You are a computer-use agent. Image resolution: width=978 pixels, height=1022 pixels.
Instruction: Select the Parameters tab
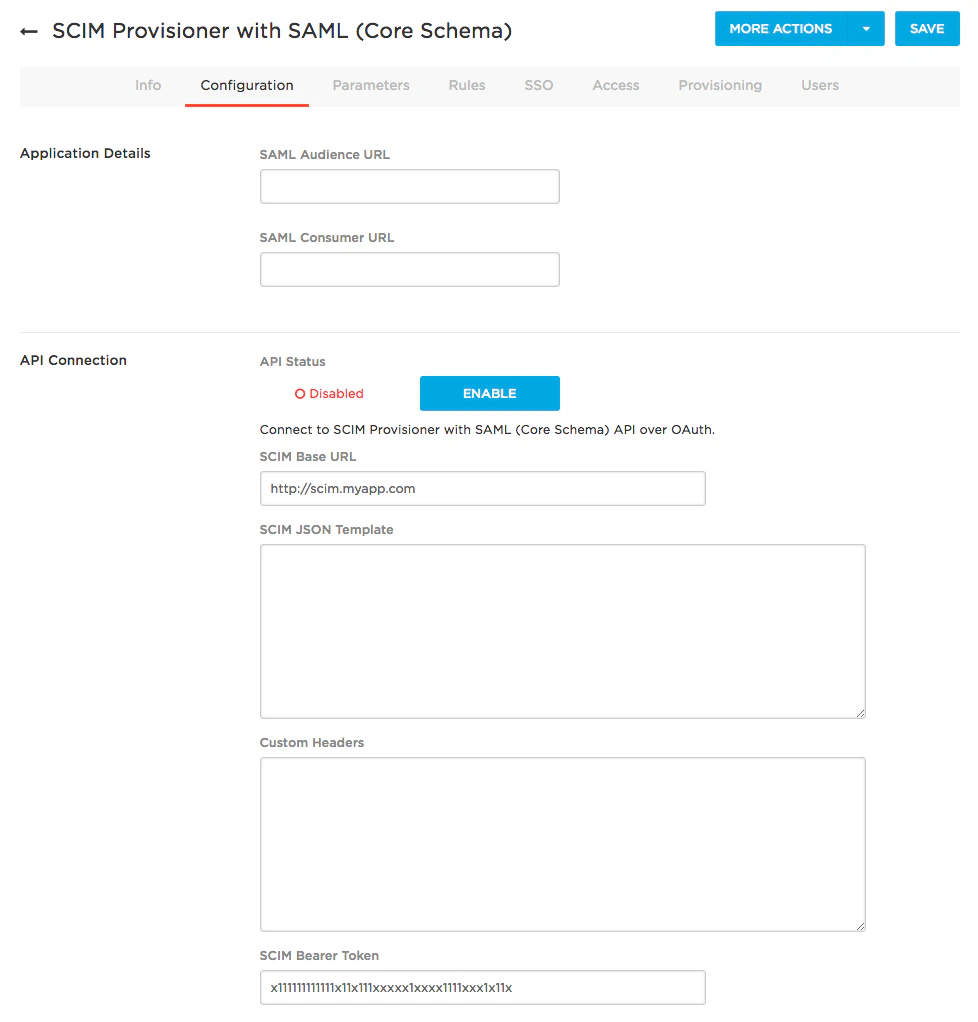[x=371, y=85]
